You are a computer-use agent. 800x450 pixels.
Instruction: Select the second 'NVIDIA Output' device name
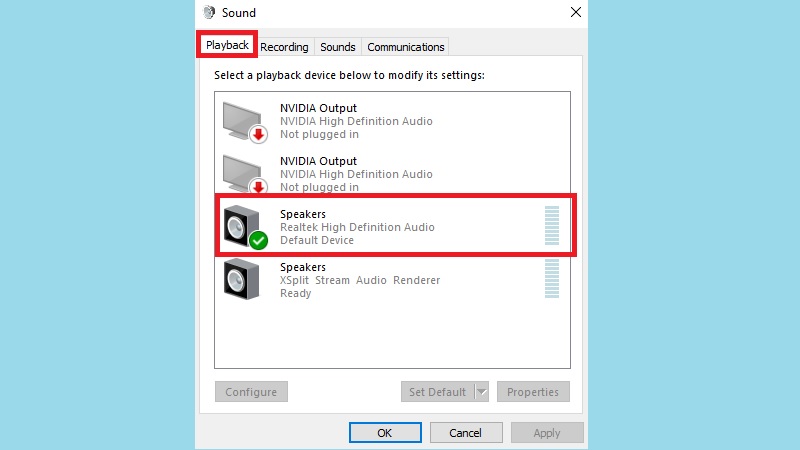(x=318, y=161)
